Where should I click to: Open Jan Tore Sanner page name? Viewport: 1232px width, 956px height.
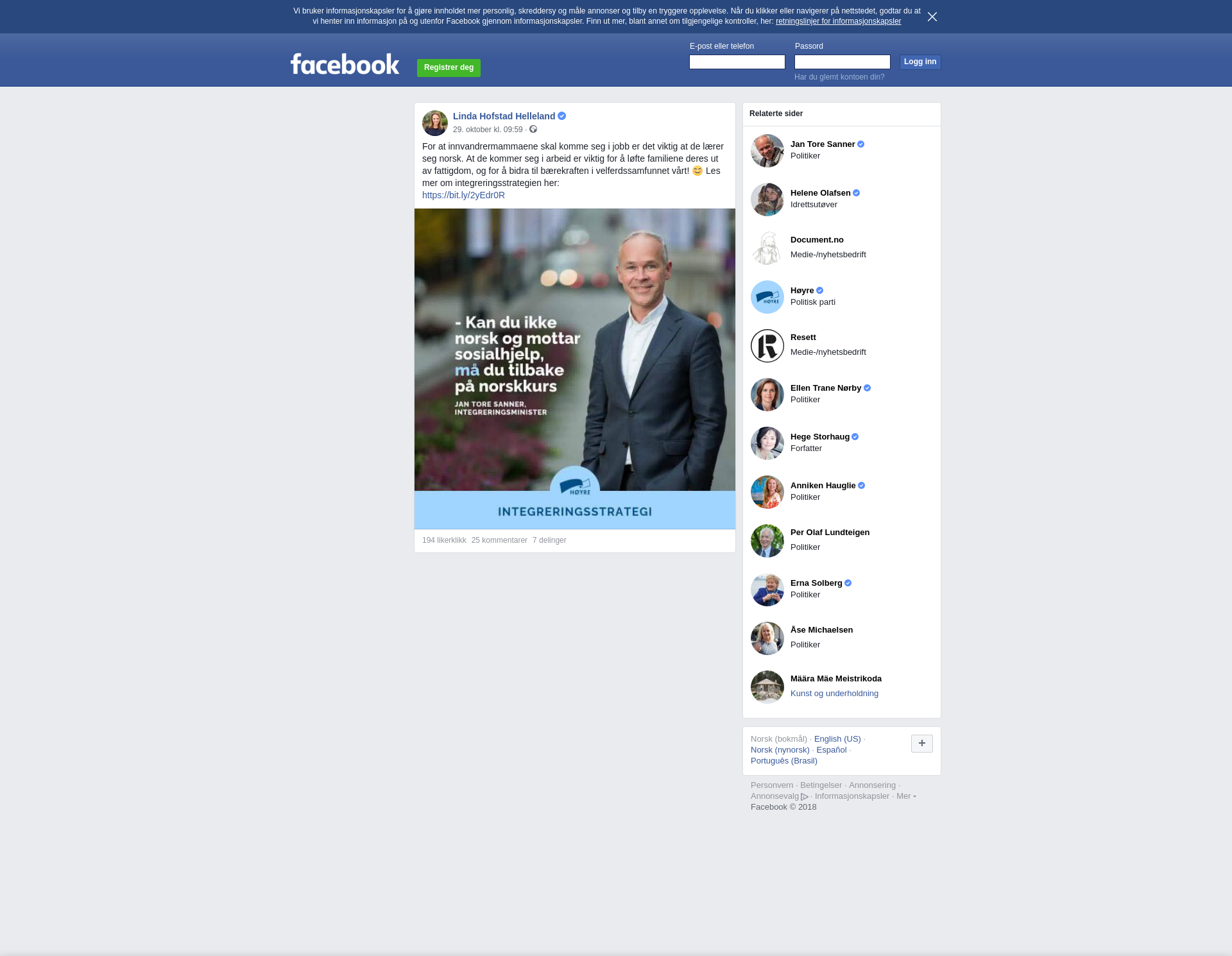coord(823,144)
